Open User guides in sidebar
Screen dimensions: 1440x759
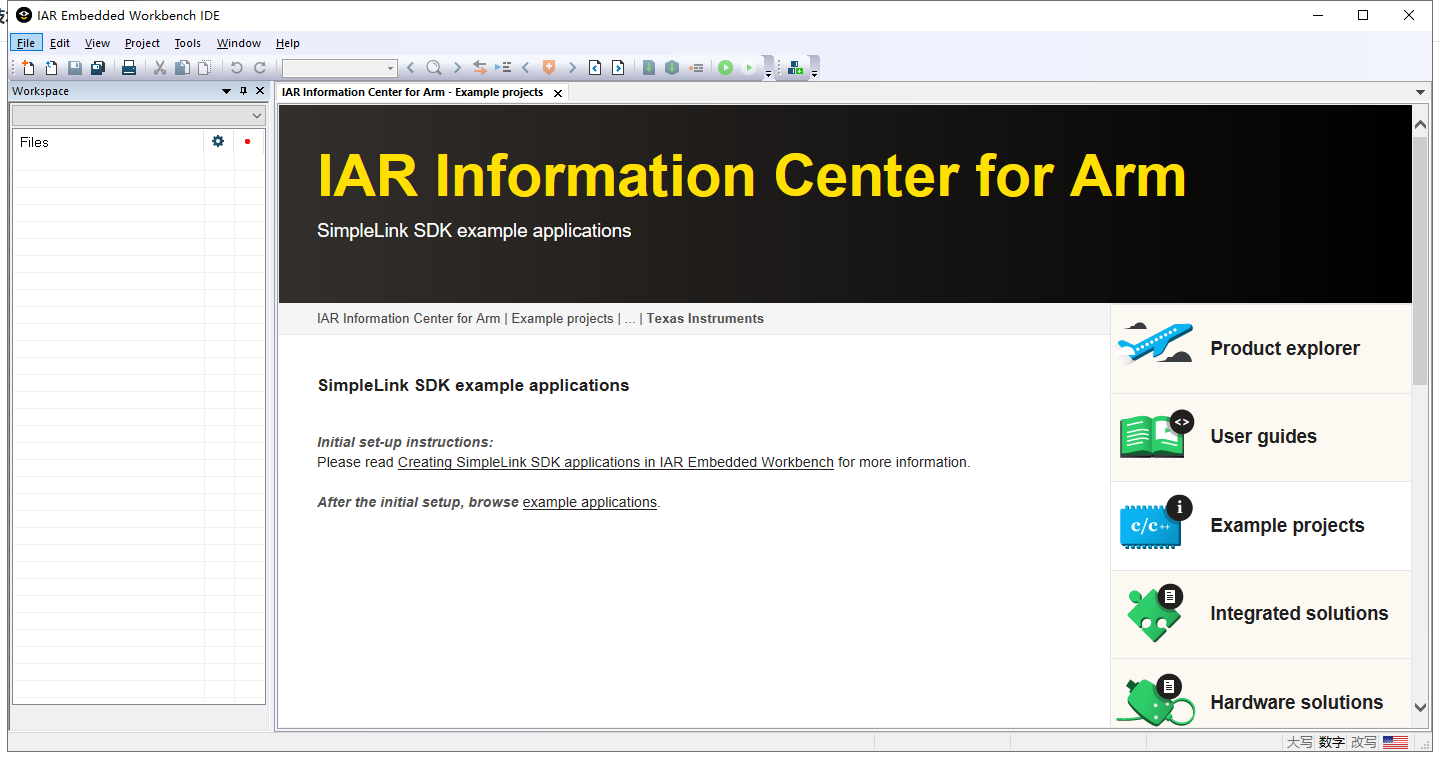(1261, 437)
